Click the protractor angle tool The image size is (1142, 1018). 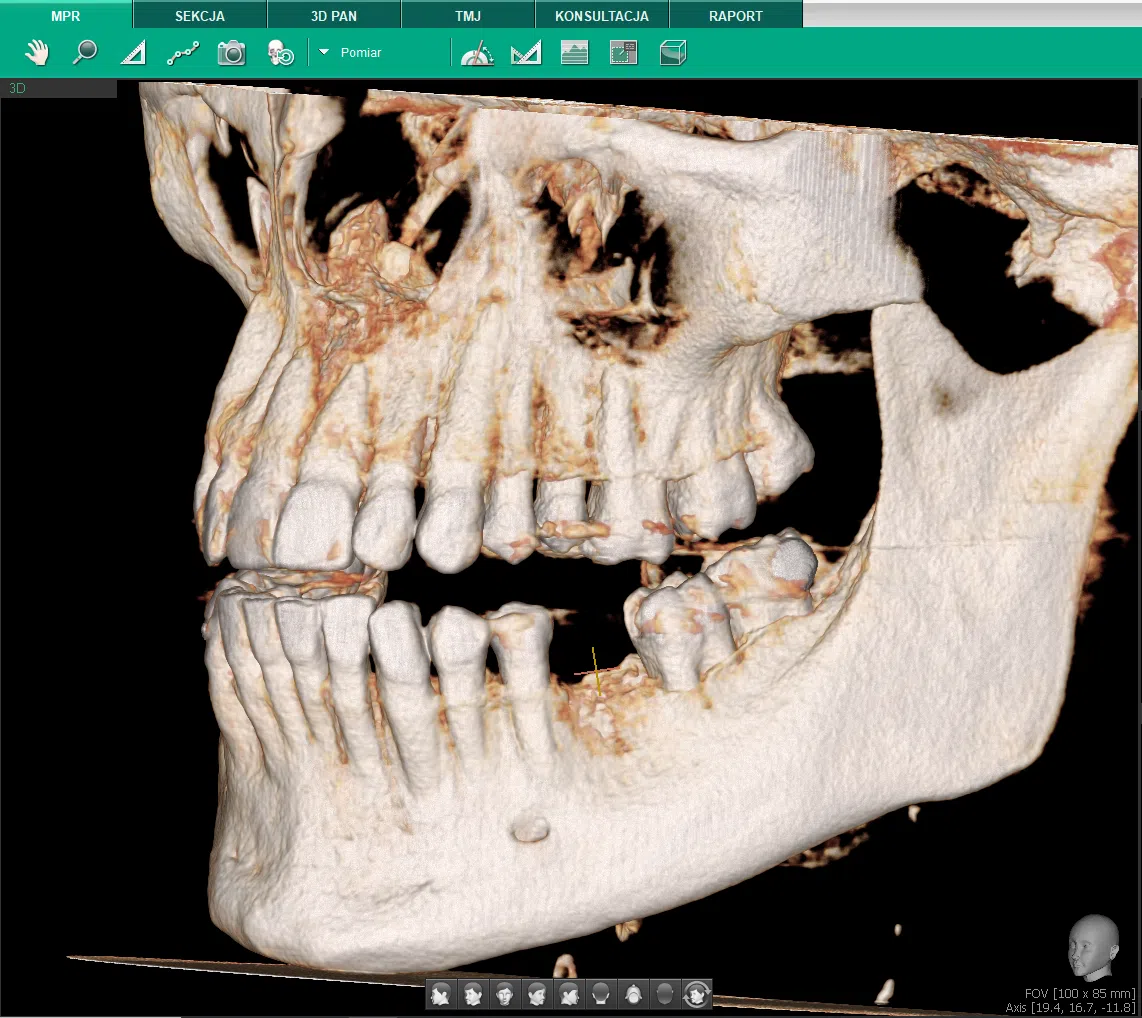(477, 53)
